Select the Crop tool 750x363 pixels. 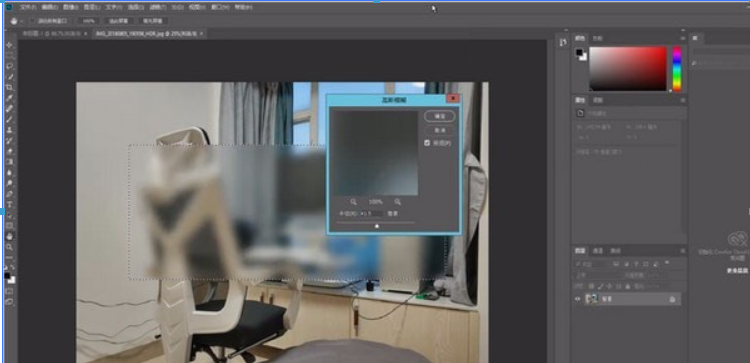[x=9, y=88]
